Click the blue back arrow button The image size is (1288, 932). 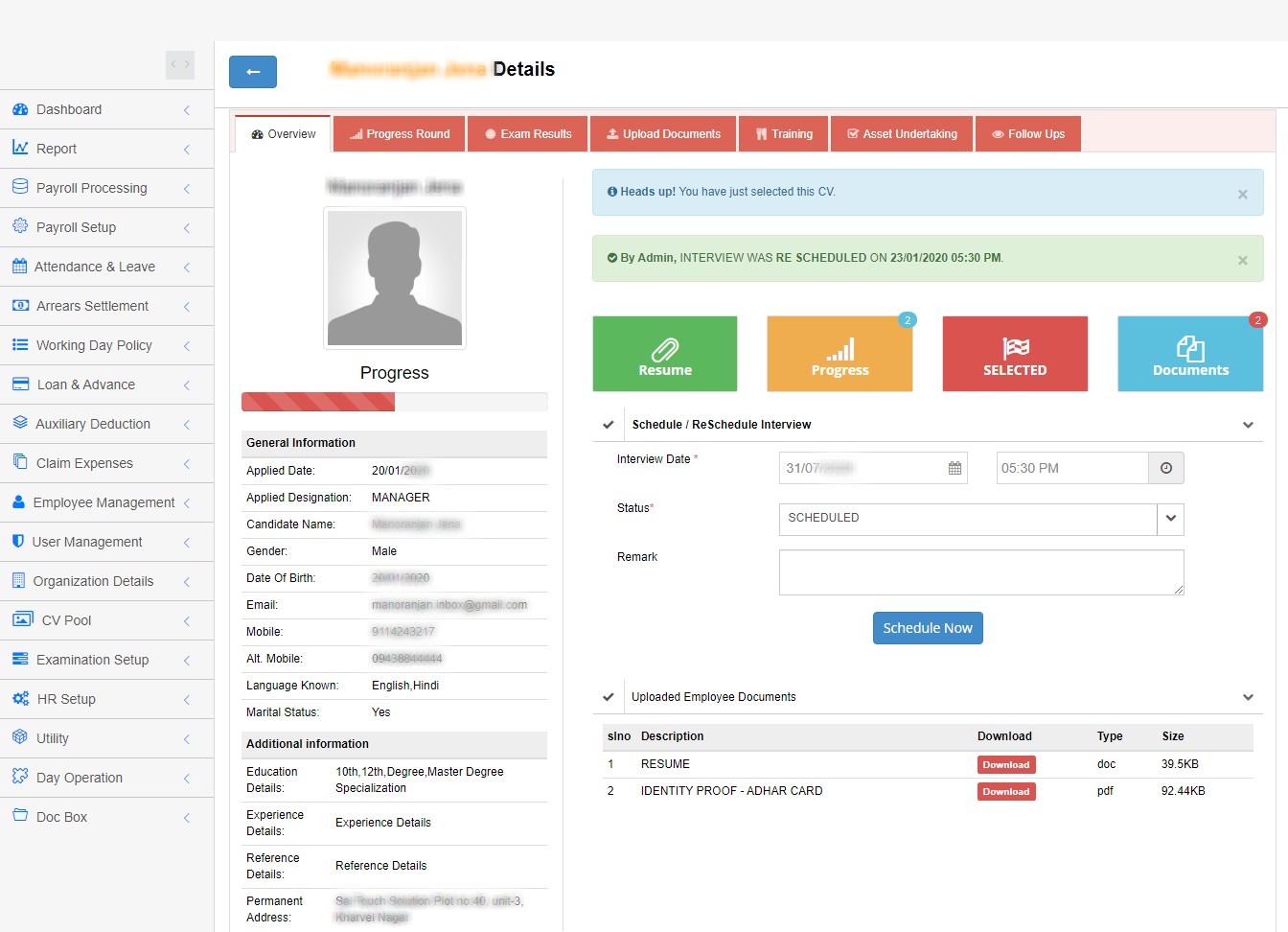point(253,72)
